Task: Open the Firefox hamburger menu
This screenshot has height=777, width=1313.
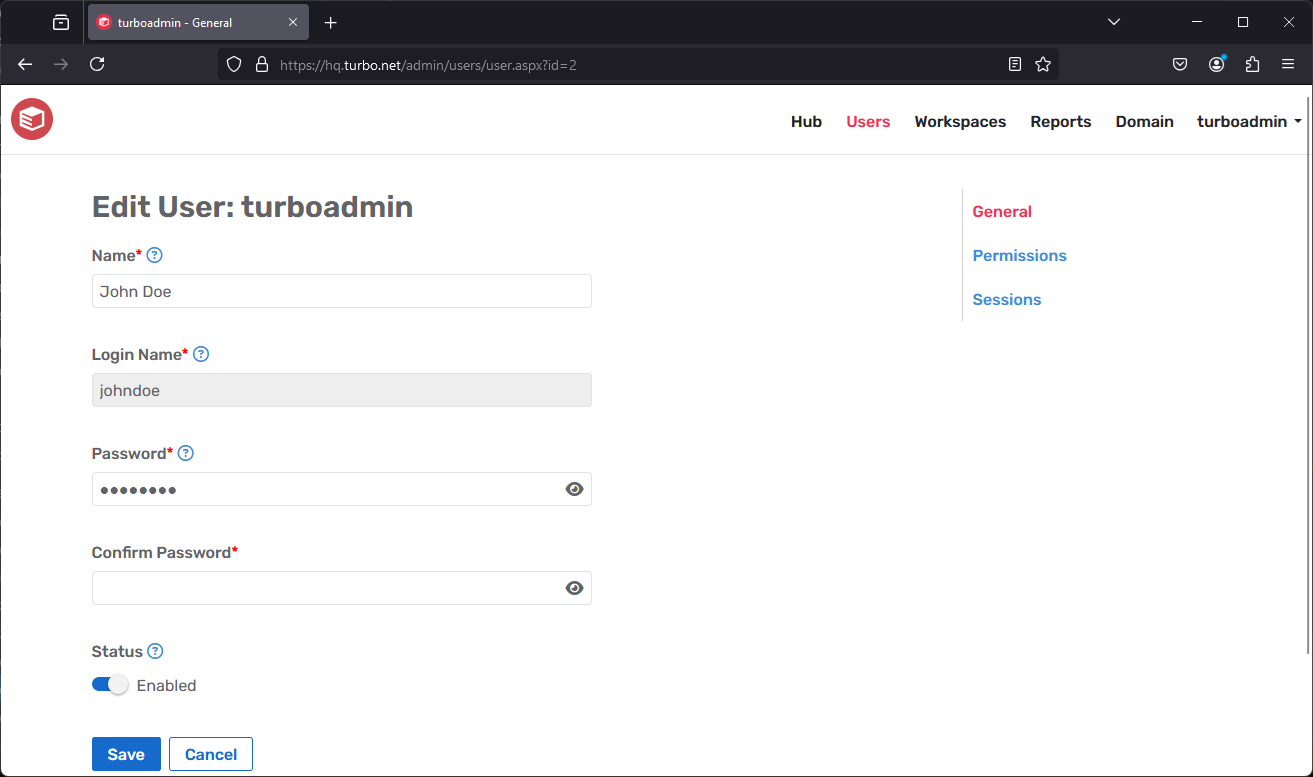Action: tap(1288, 64)
